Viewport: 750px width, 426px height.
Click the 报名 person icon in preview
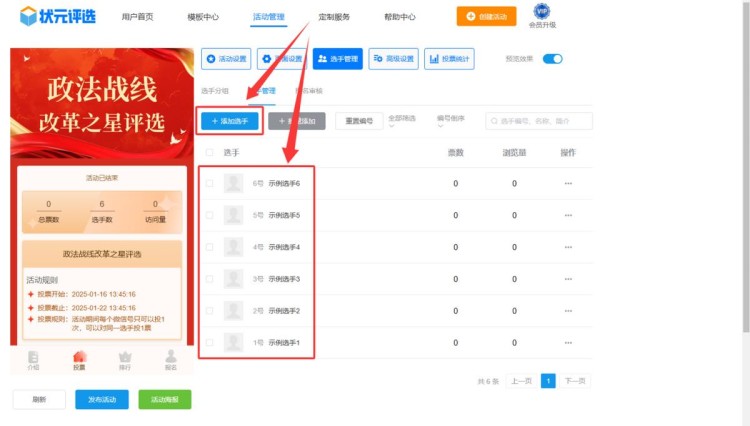(x=171, y=357)
